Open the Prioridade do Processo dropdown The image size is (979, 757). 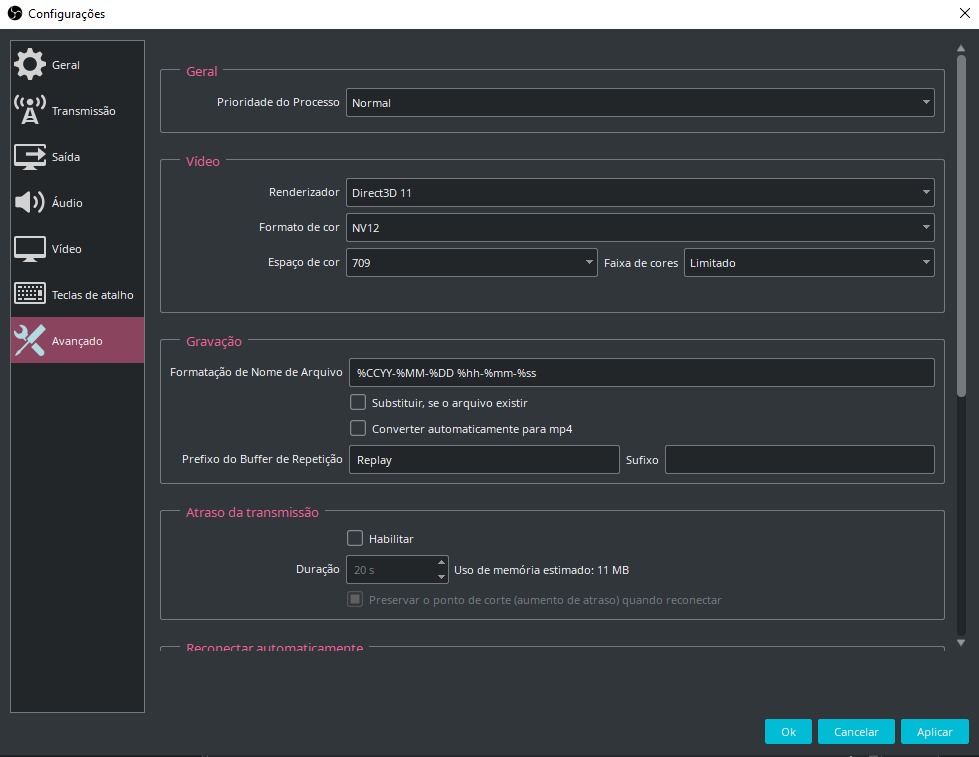(640, 103)
